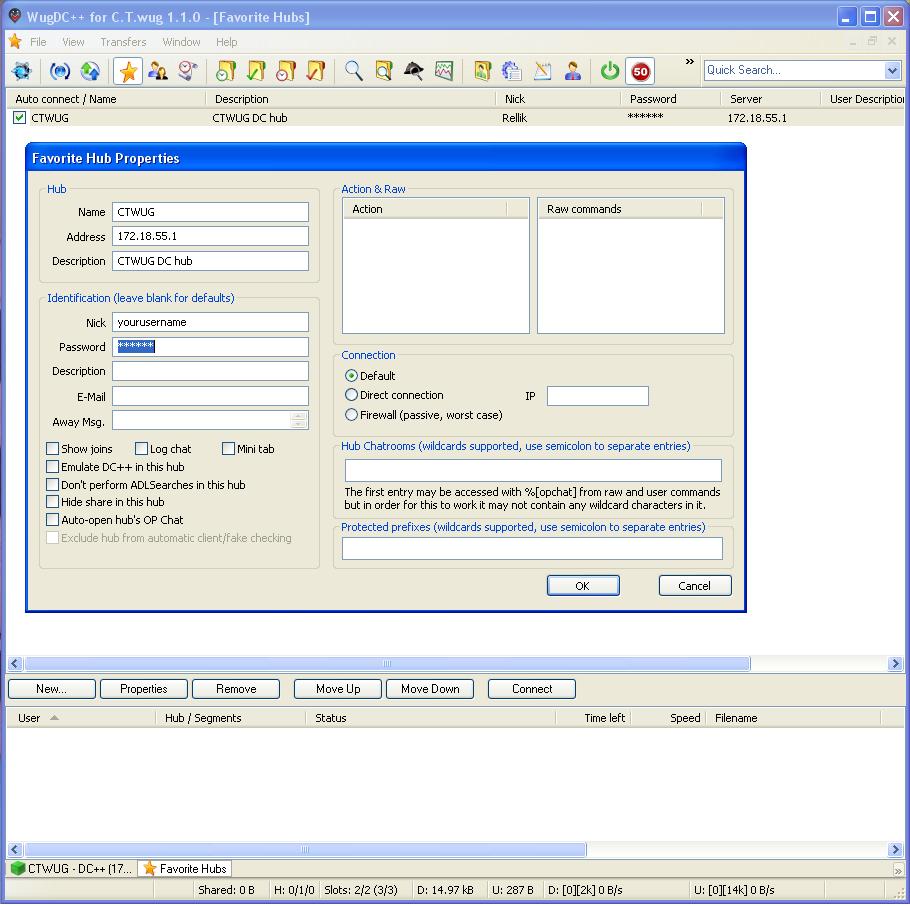Open Recent Hubs icon in toolbar

pyautogui.click(x=188, y=71)
